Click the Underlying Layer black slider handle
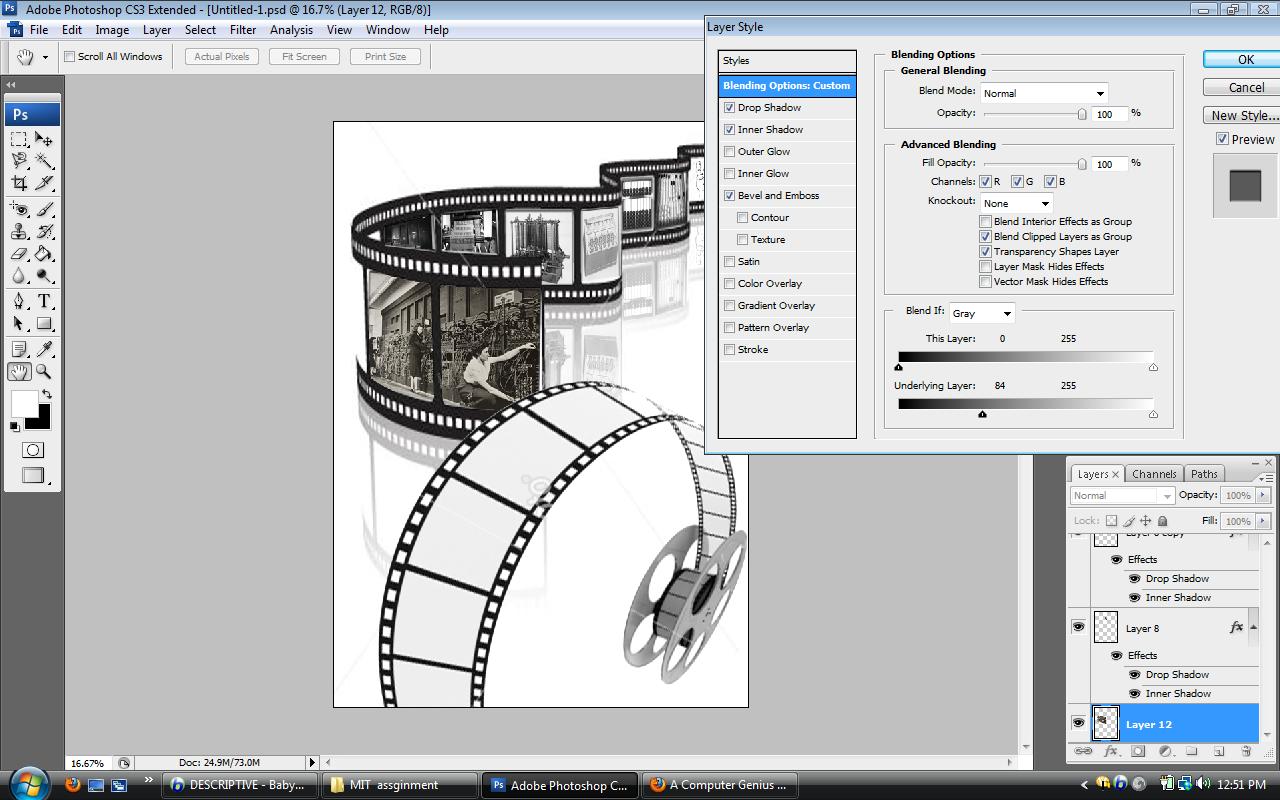 point(982,414)
